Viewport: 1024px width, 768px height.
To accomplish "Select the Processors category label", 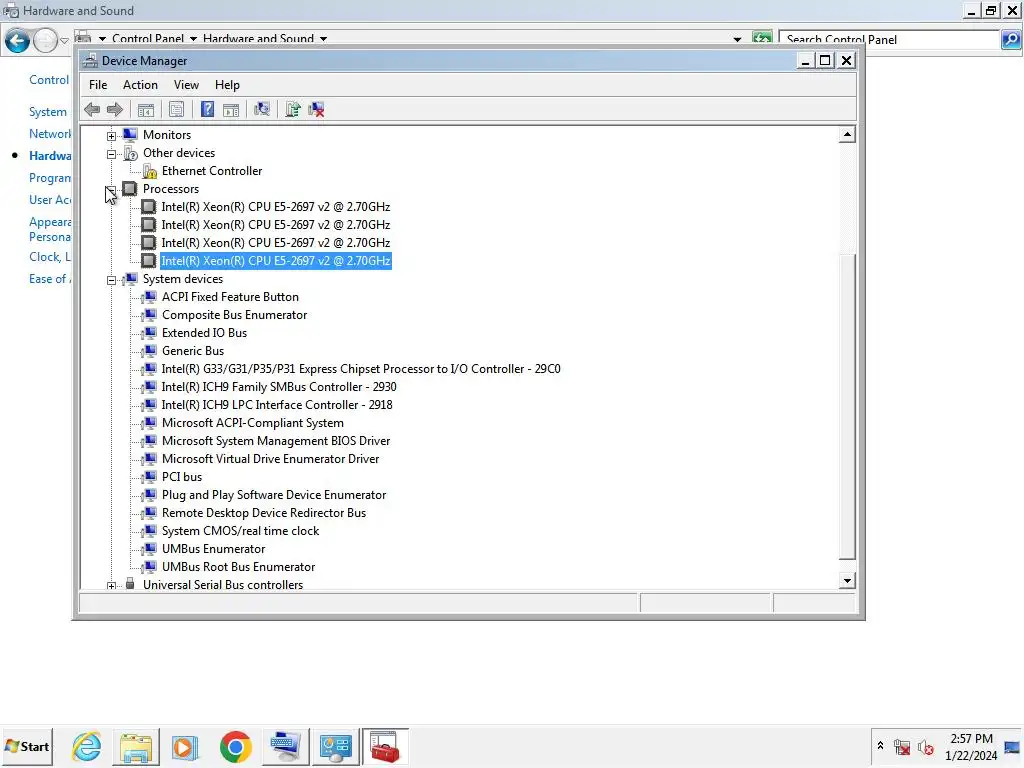I will pos(171,189).
